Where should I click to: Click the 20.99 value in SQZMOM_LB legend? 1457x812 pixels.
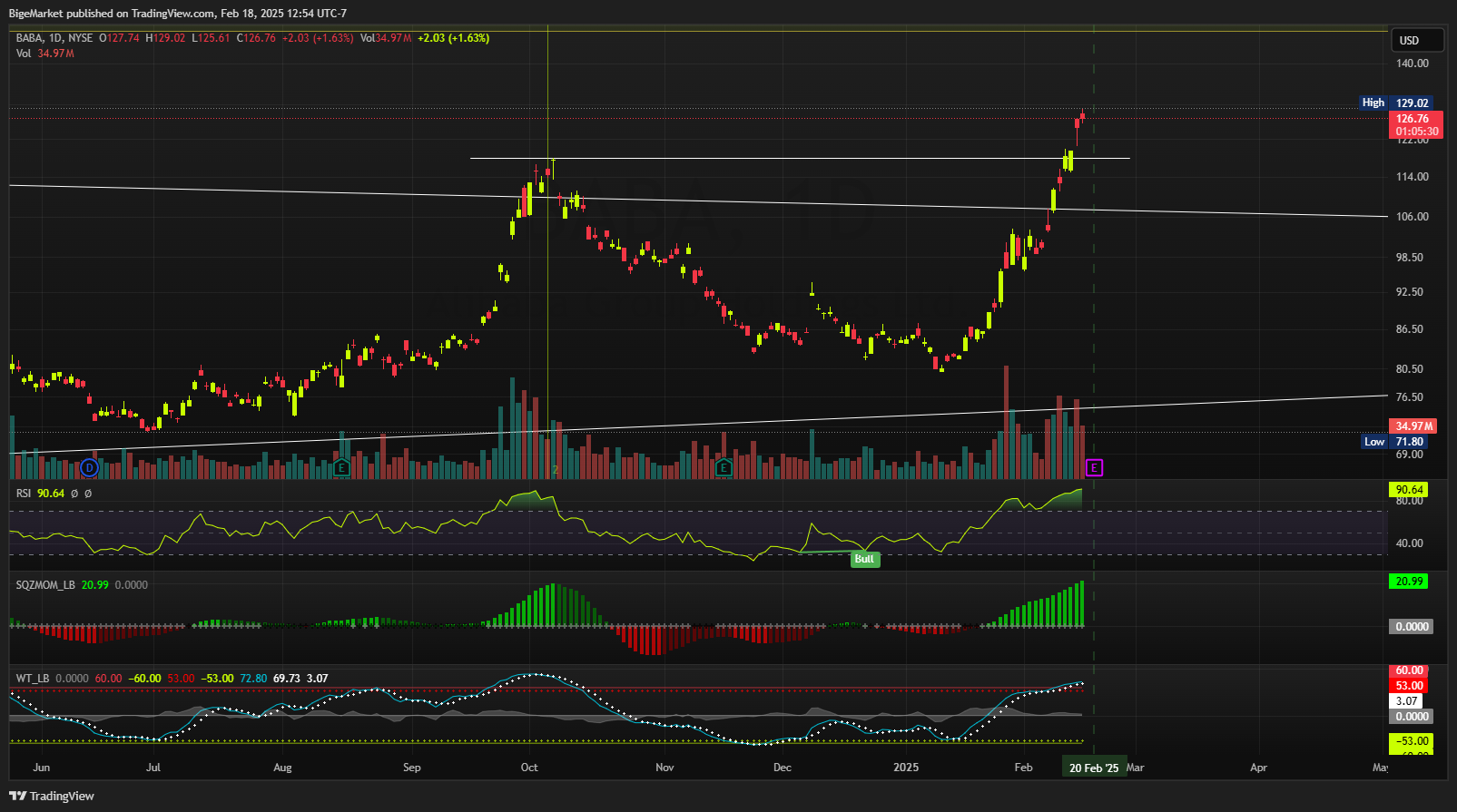(94, 585)
